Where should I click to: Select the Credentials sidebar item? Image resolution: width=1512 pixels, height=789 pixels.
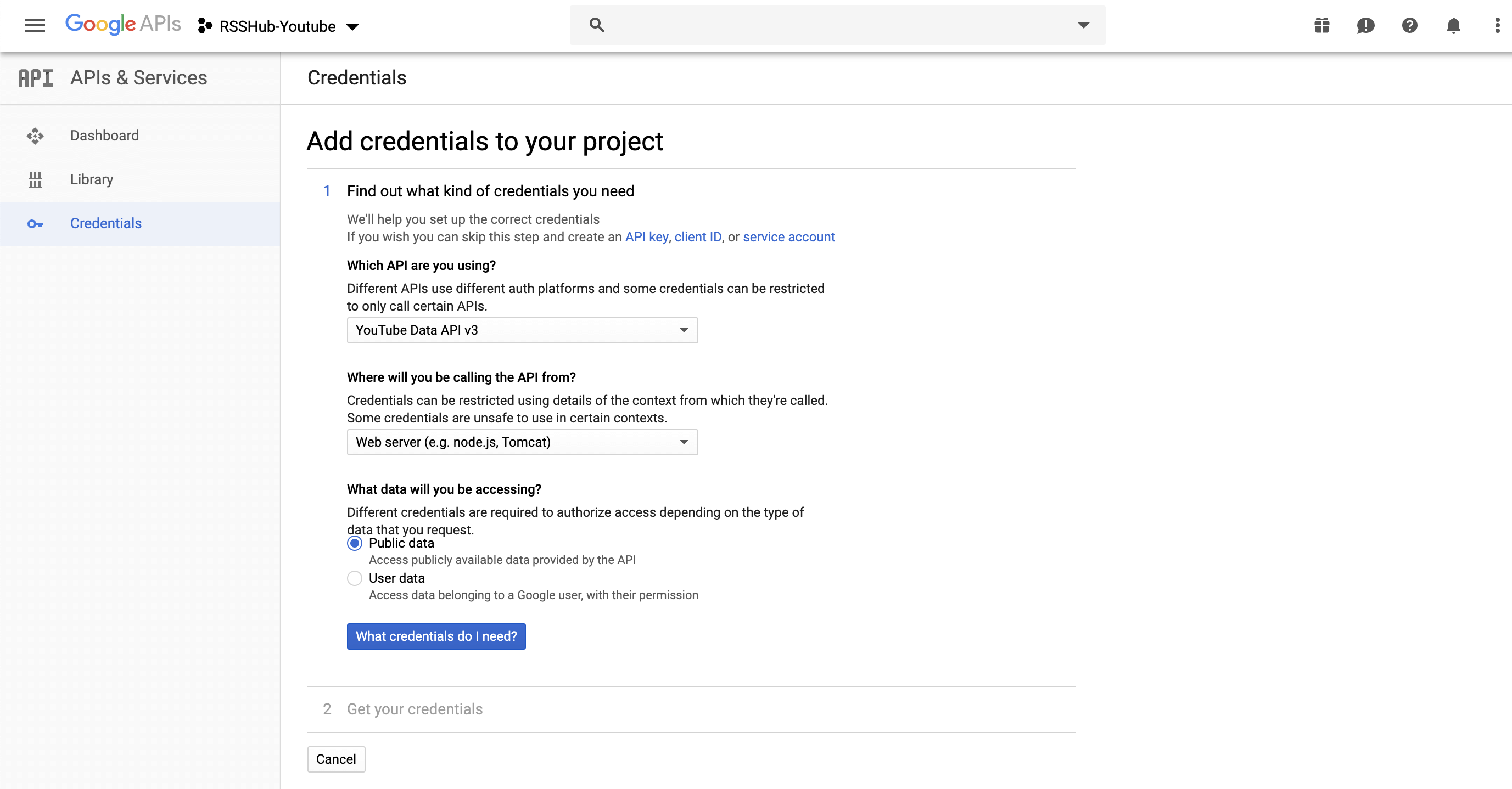(x=141, y=223)
